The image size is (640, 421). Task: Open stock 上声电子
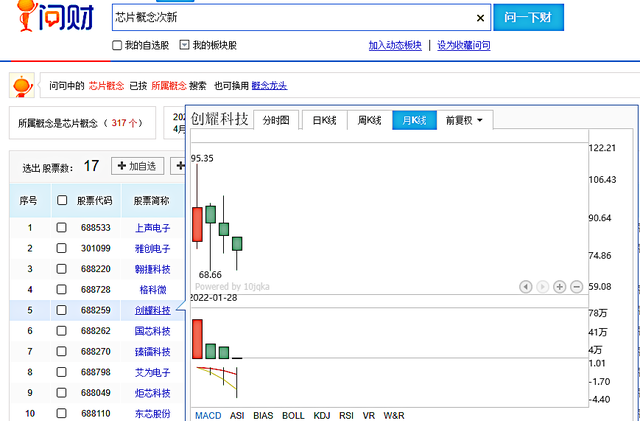[x=153, y=228]
